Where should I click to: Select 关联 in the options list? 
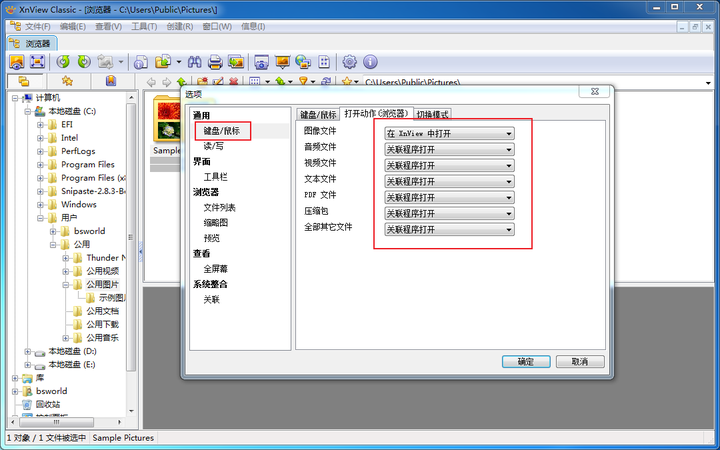pos(212,299)
